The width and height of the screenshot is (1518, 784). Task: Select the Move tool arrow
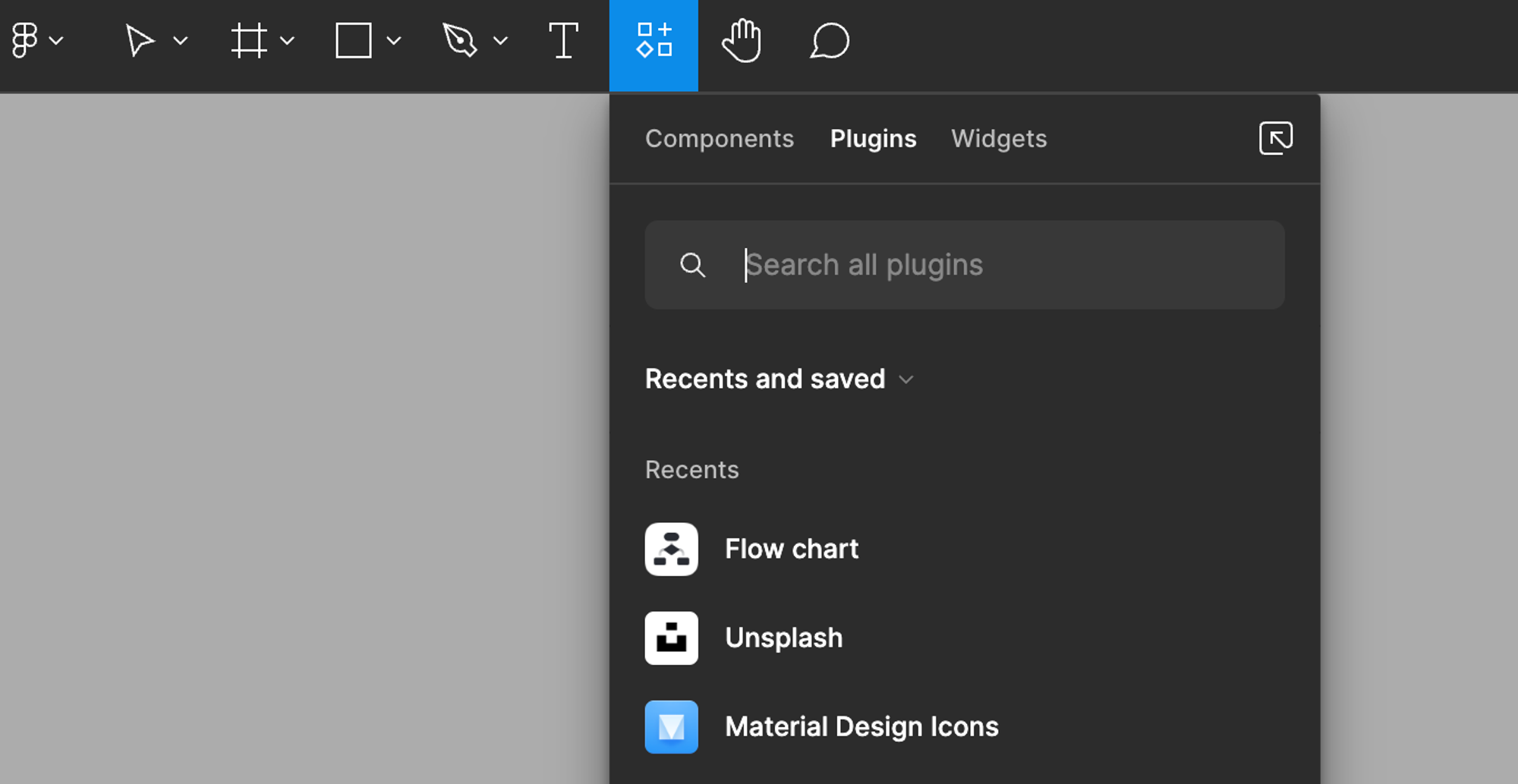pyautogui.click(x=140, y=40)
